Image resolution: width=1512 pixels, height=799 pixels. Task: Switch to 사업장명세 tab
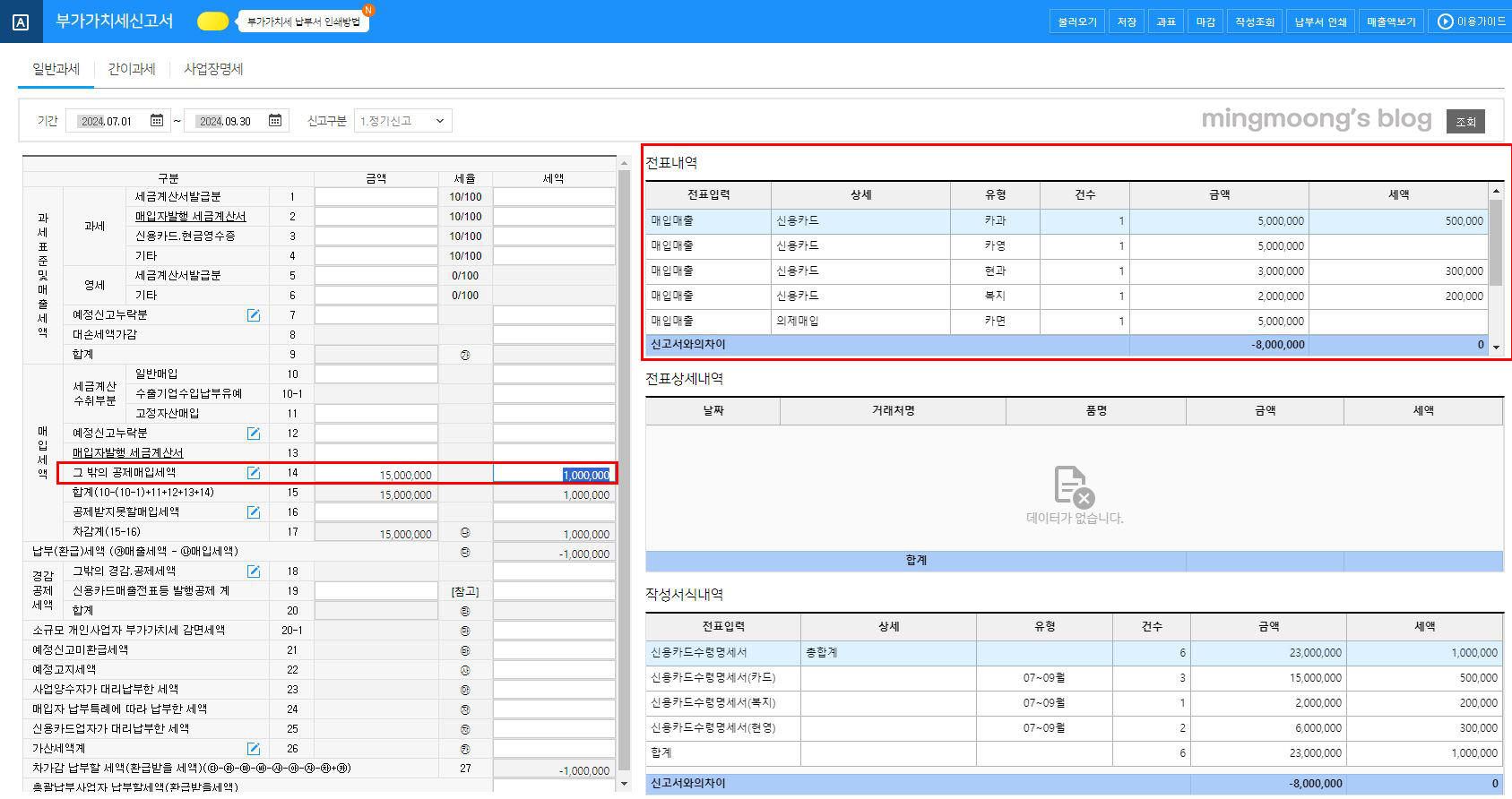(x=213, y=69)
